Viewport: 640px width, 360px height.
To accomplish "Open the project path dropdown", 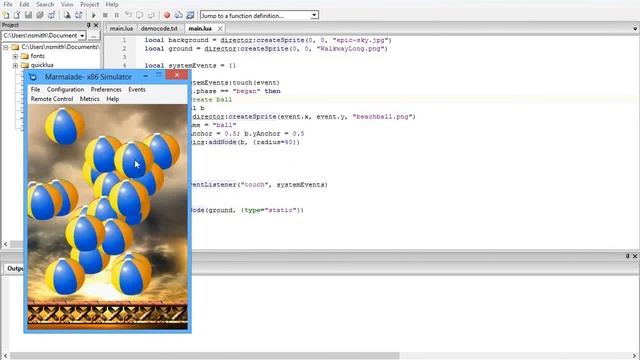I will point(82,36).
